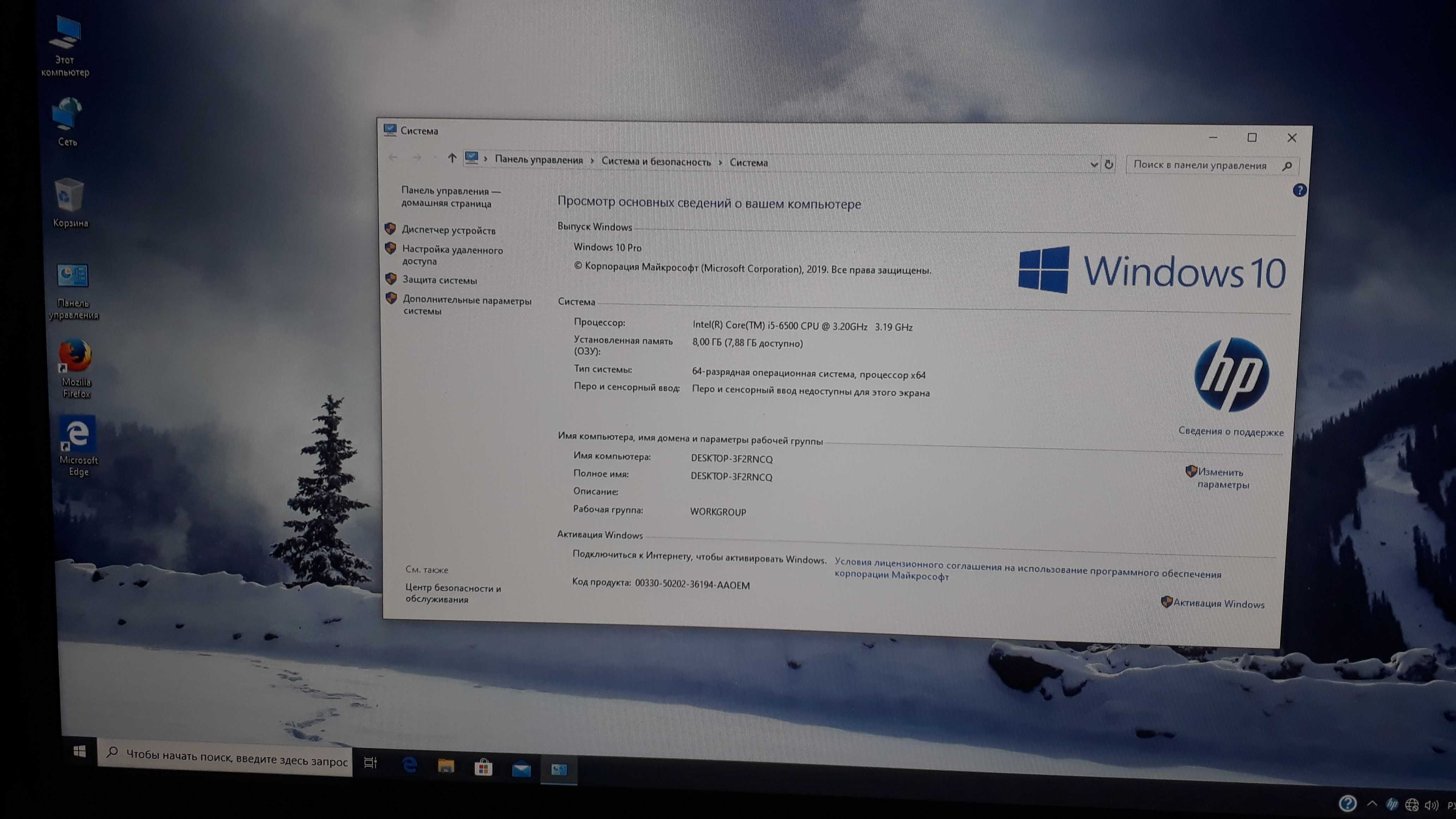Select Система breadcrumb in address bar
This screenshot has width=1456, height=819.
[x=748, y=163]
